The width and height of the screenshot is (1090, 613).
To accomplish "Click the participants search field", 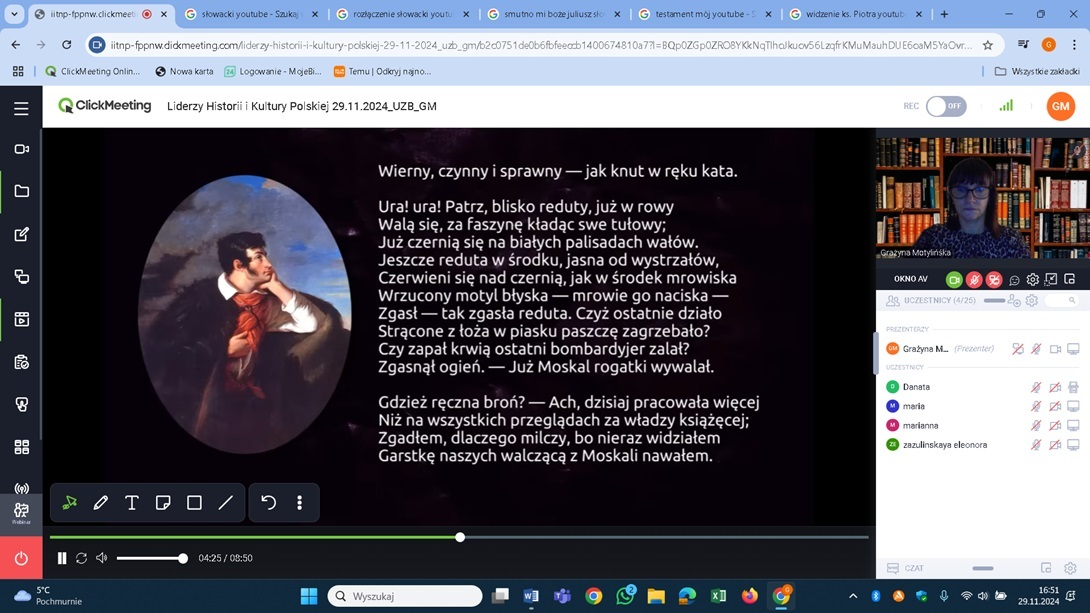I will pos(1061,300).
